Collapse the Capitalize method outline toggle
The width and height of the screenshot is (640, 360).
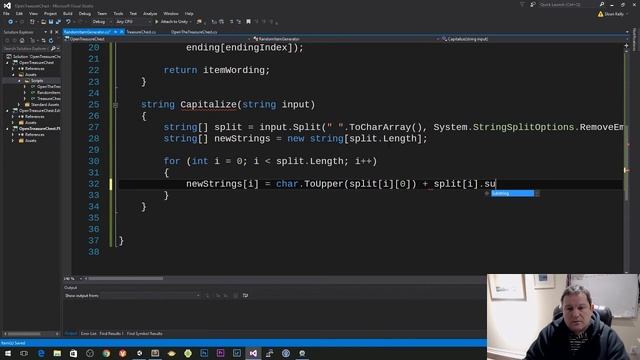116,105
